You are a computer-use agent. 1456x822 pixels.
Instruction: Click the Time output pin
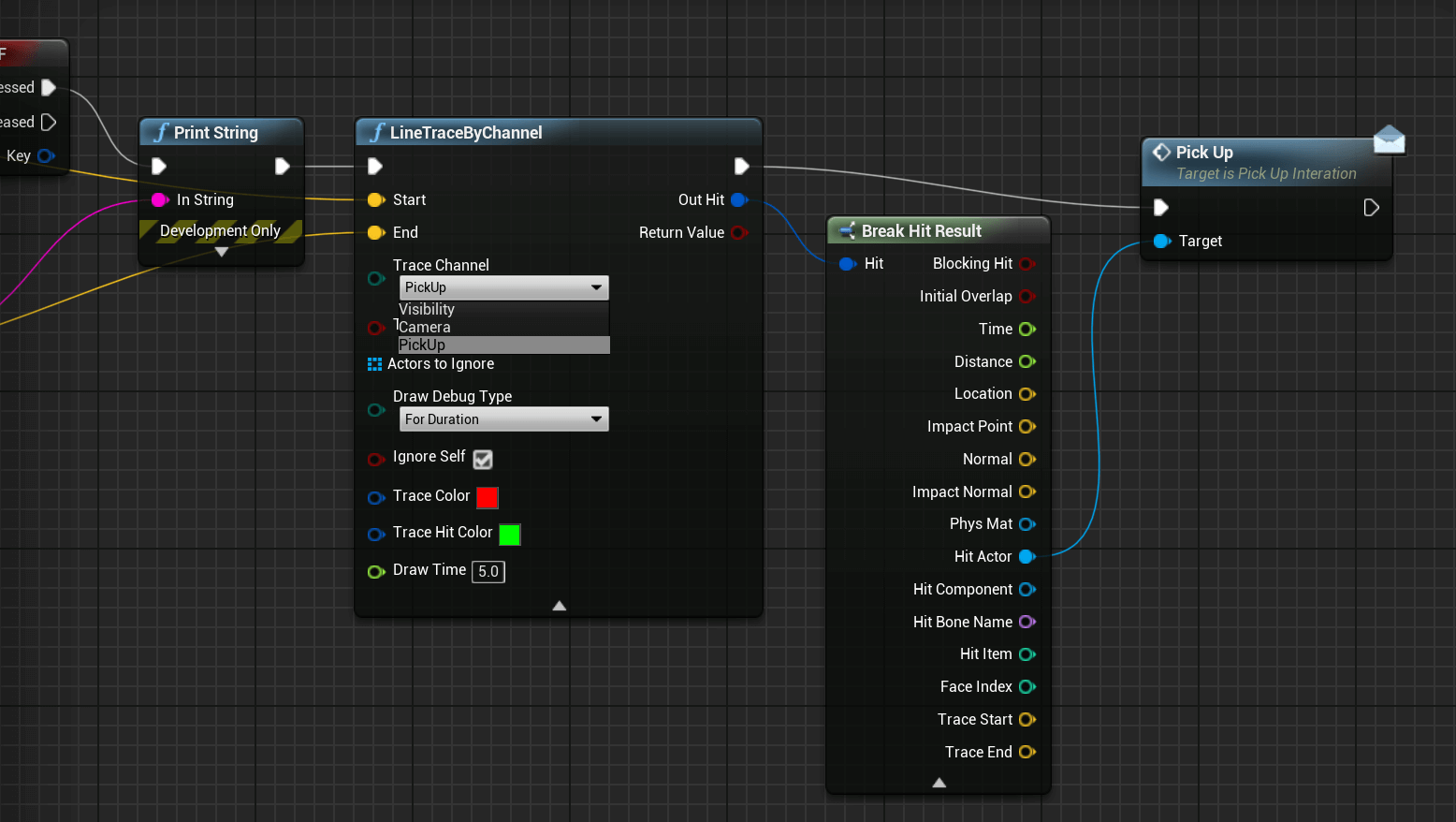1027,329
